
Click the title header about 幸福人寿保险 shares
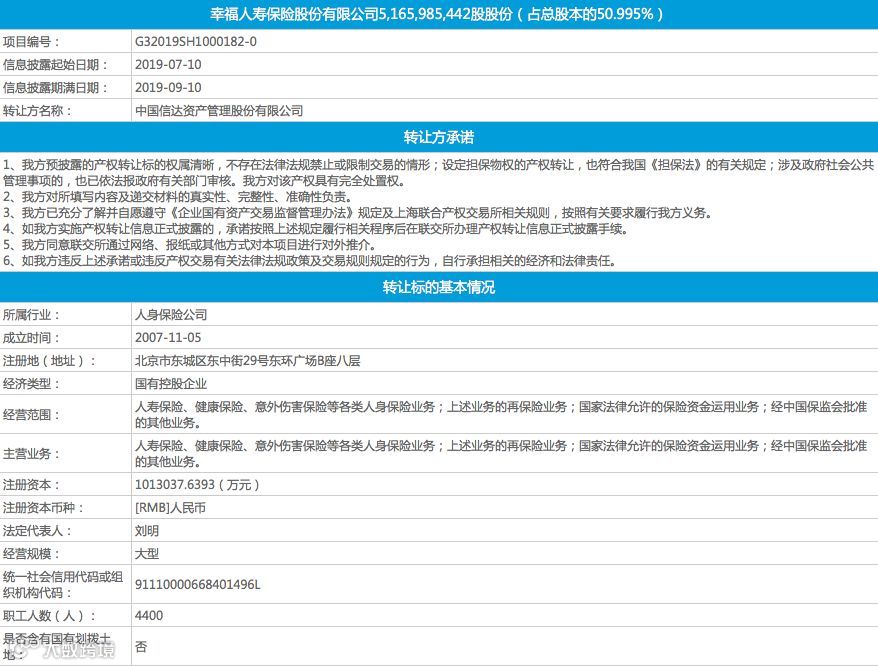tap(437, 14)
